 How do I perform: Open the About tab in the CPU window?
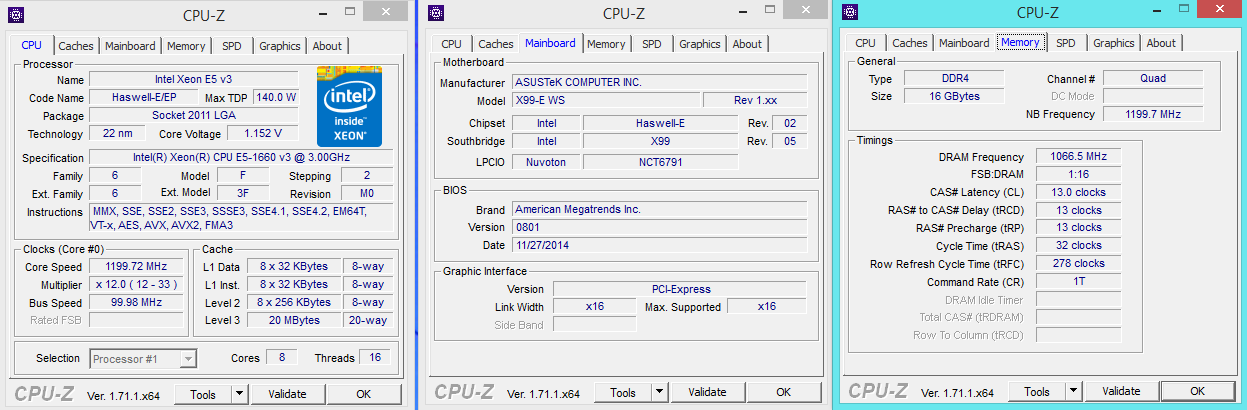327,46
